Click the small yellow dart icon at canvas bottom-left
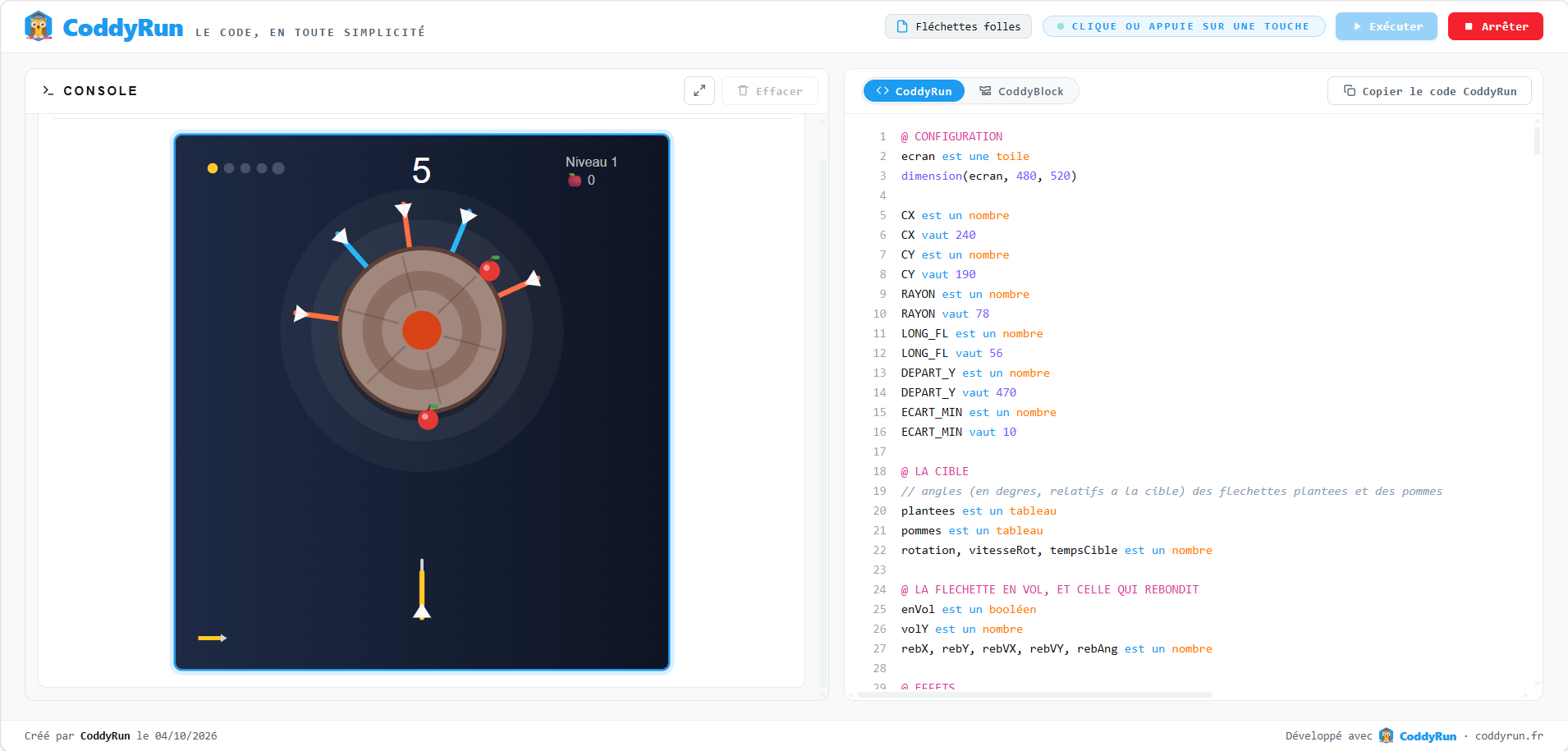 (x=213, y=638)
